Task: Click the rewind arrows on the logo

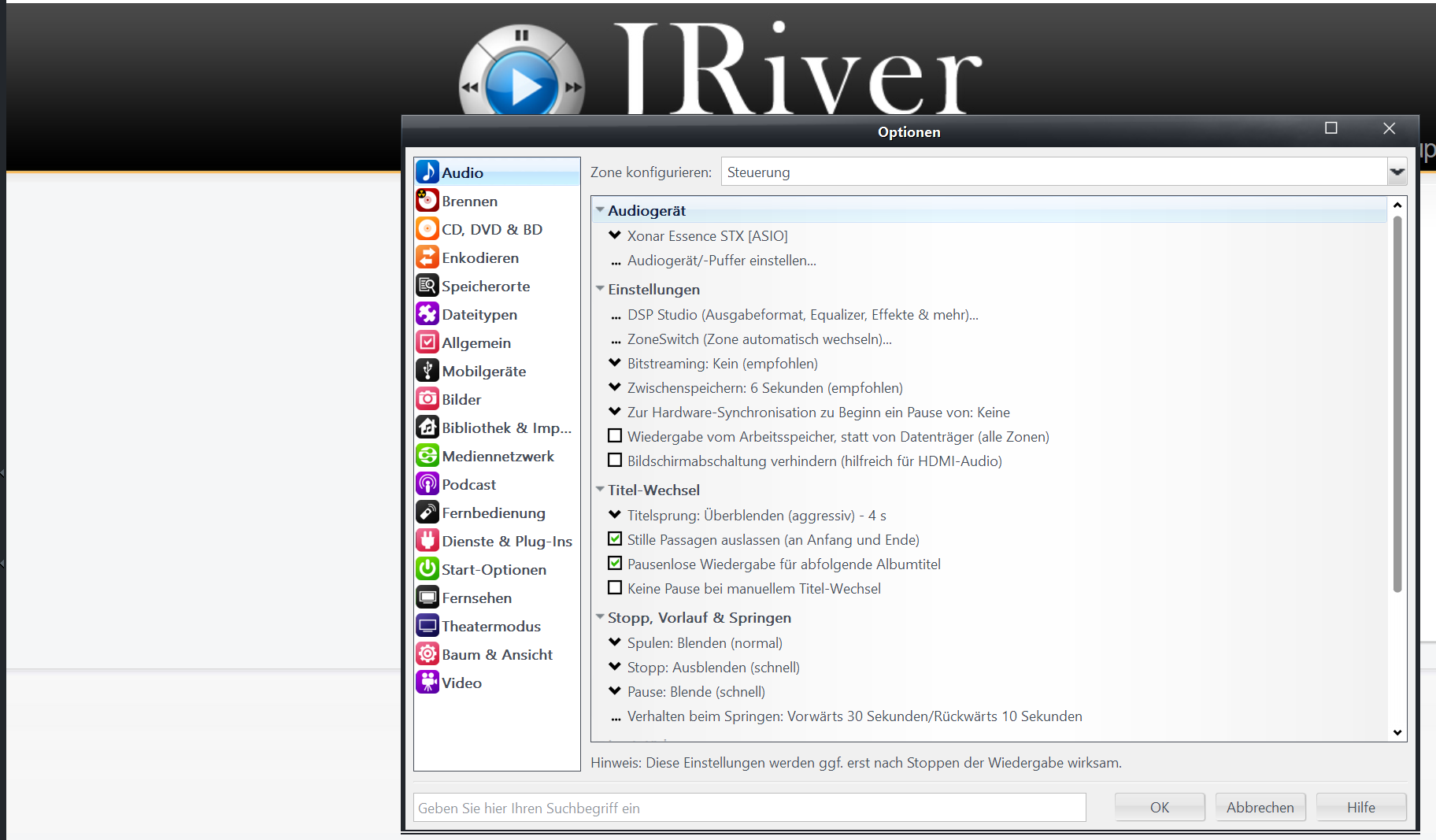Action: pyautogui.click(x=470, y=87)
